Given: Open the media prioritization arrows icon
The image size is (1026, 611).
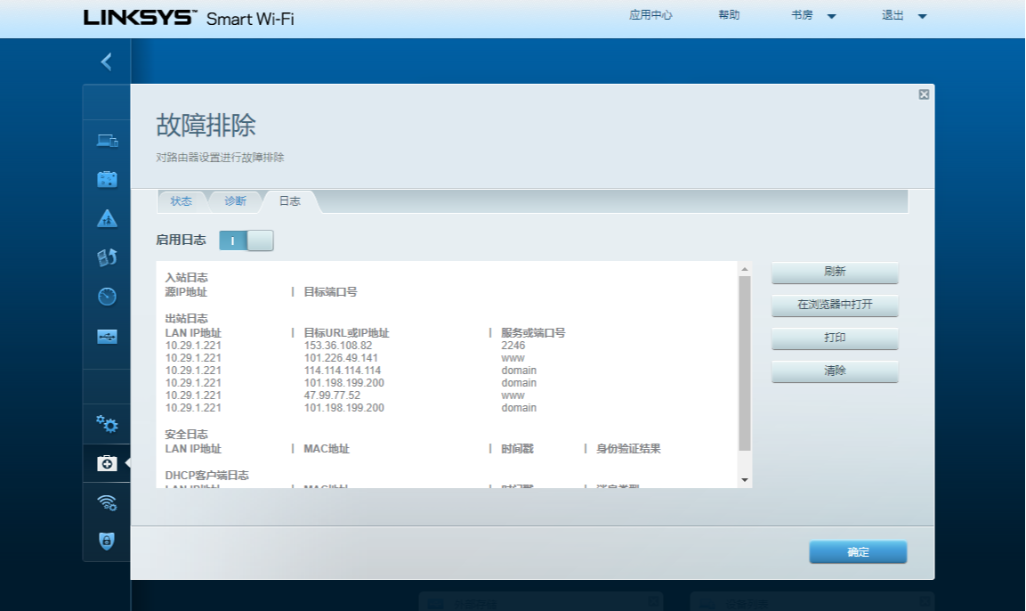Looking at the screenshot, I should (x=107, y=257).
